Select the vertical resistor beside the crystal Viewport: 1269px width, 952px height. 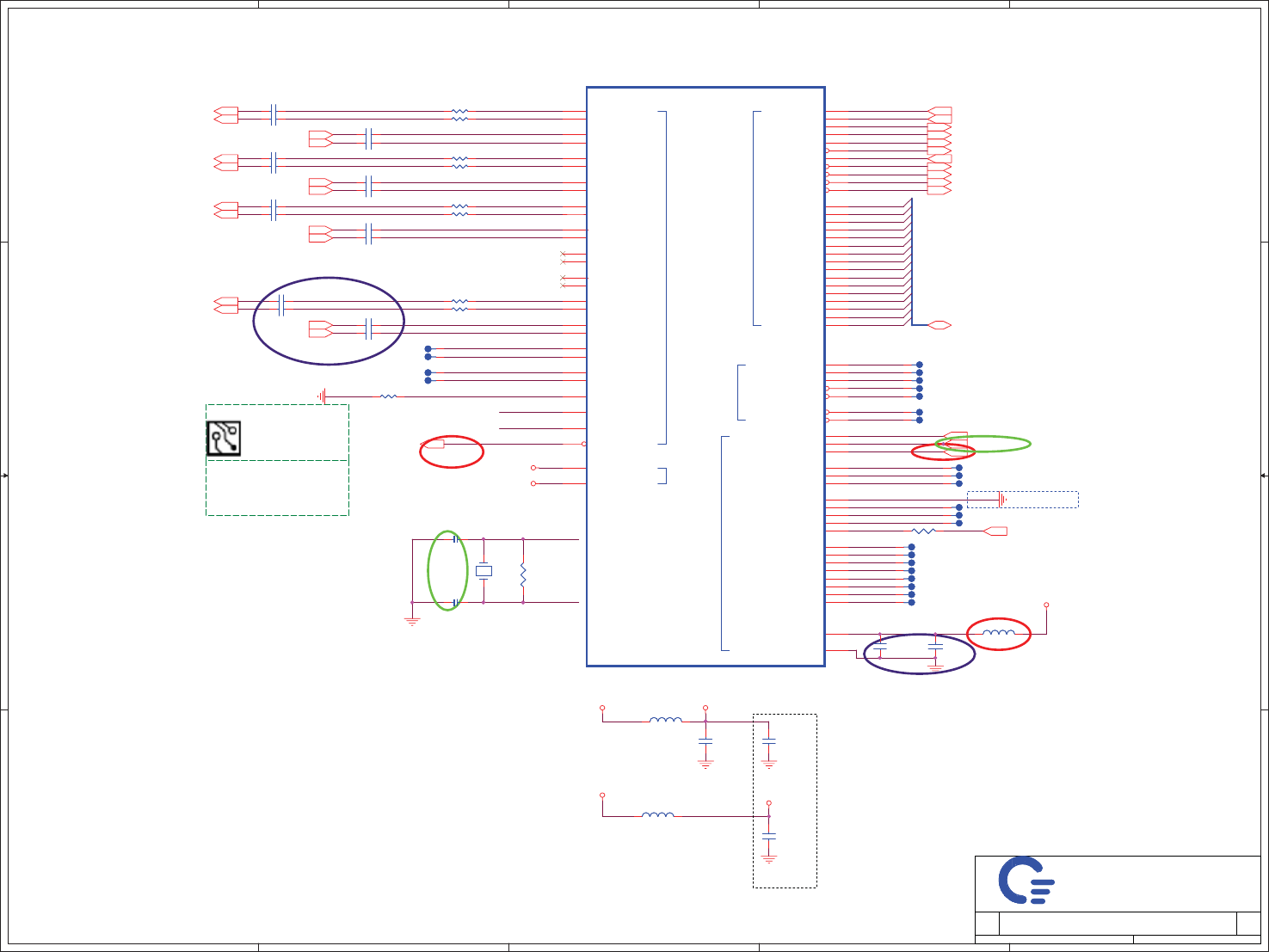(x=523, y=574)
